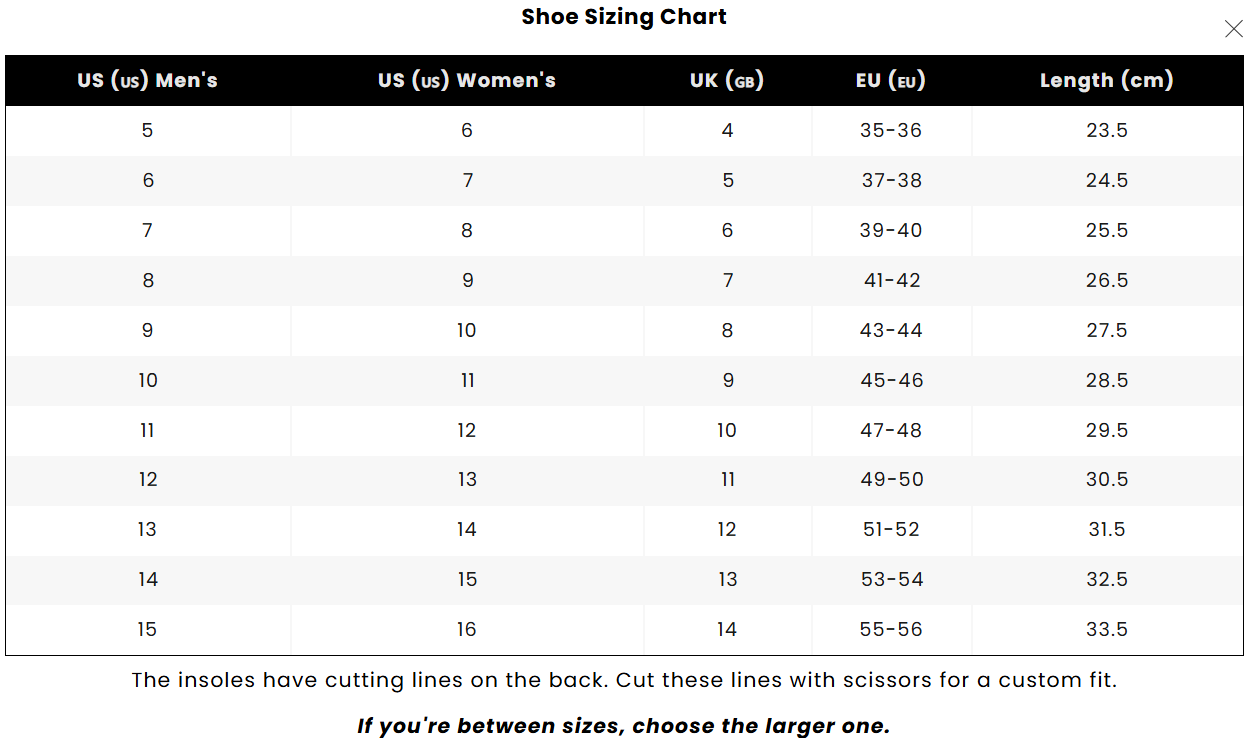Select the 31.5 cm length cell
This screenshot has width=1250, height=738.
pyautogui.click(x=1107, y=529)
